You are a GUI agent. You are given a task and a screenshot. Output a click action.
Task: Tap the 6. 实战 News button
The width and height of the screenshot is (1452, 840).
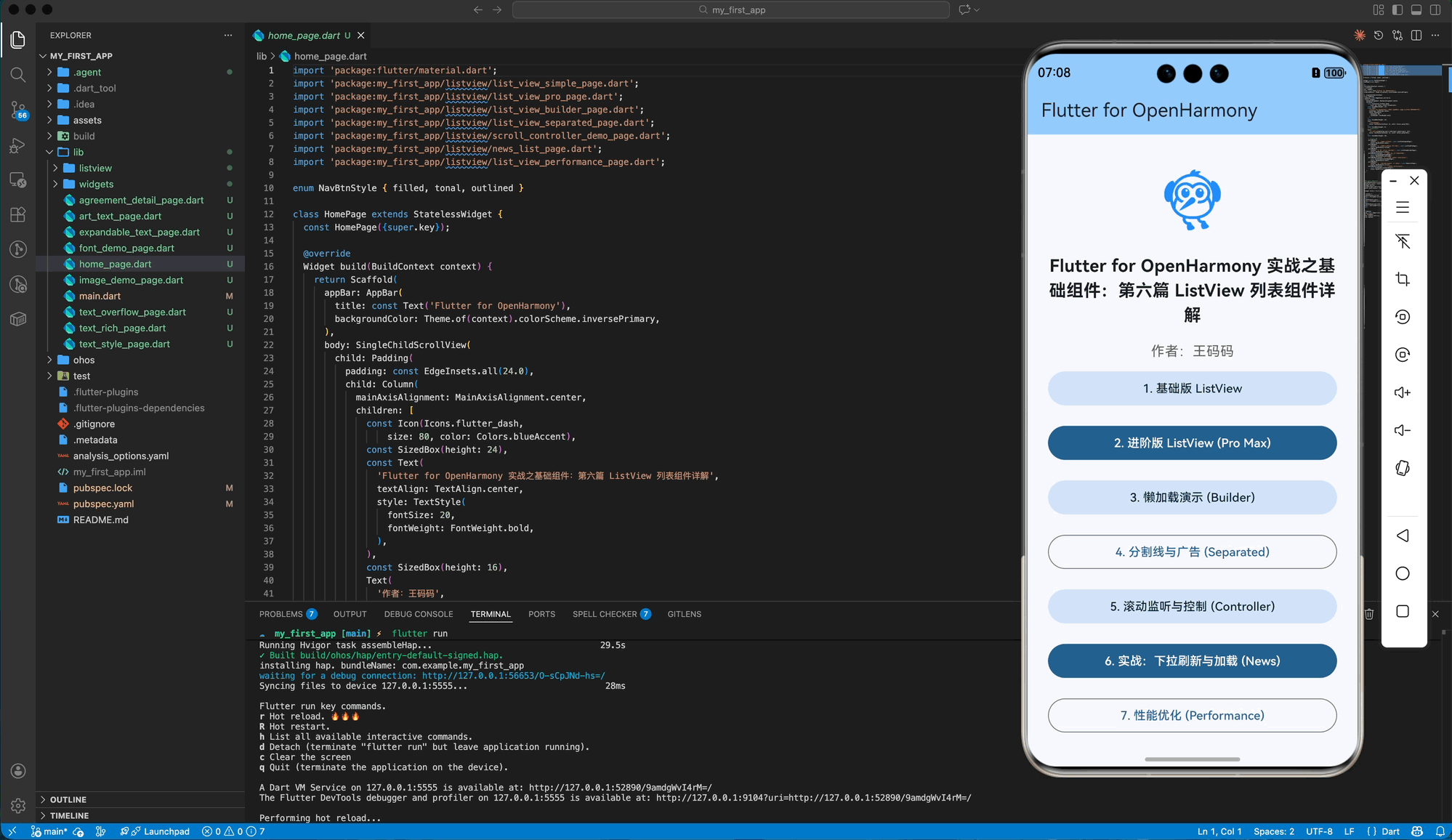click(1192, 661)
